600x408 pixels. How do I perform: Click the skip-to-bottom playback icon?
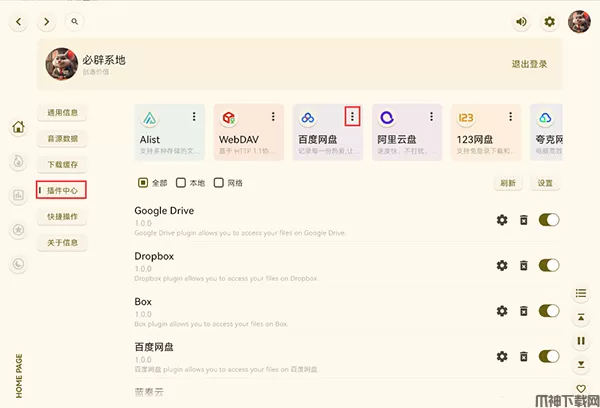point(581,364)
